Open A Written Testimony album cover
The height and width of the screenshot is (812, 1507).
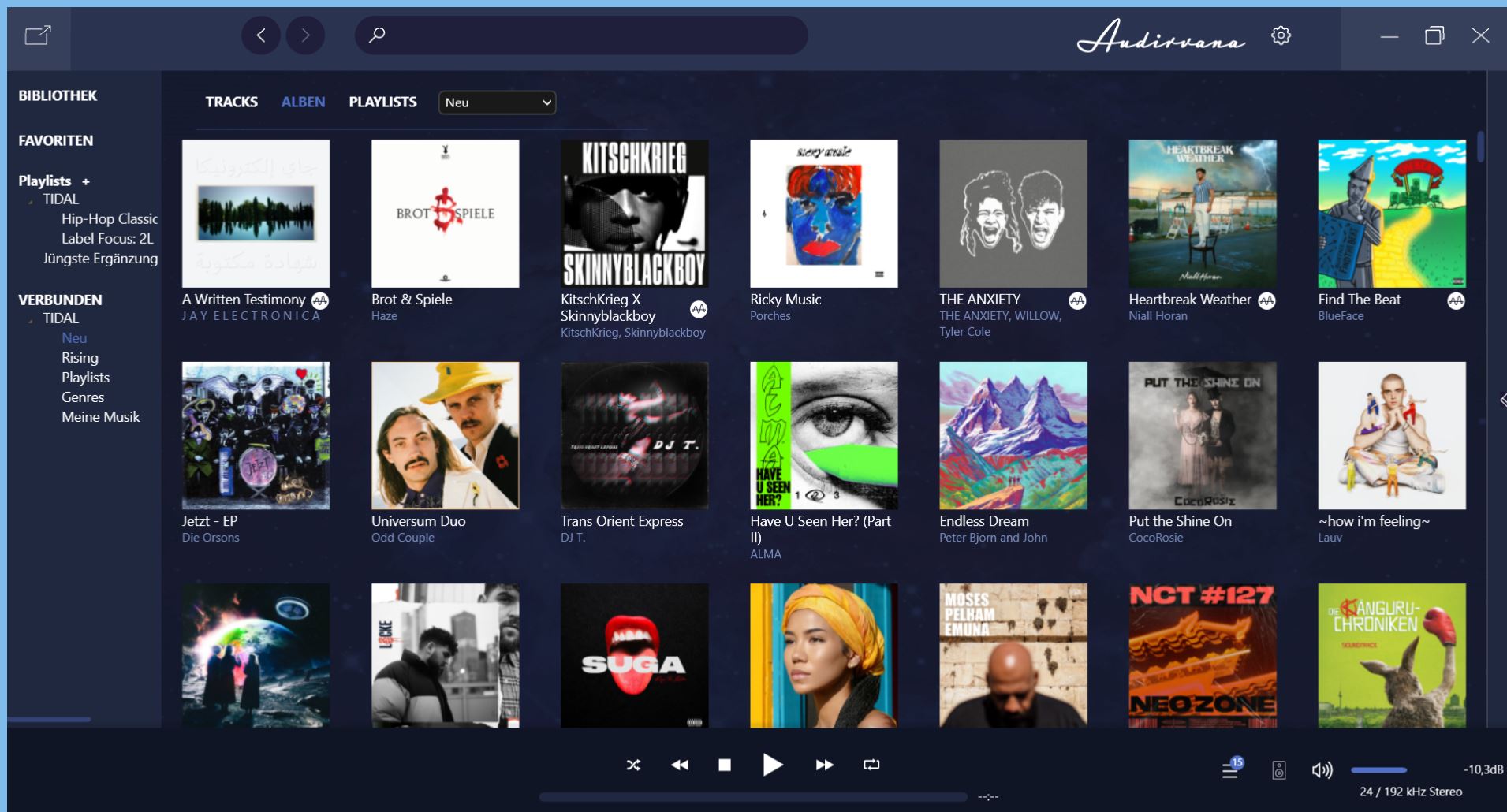click(256, 214)
